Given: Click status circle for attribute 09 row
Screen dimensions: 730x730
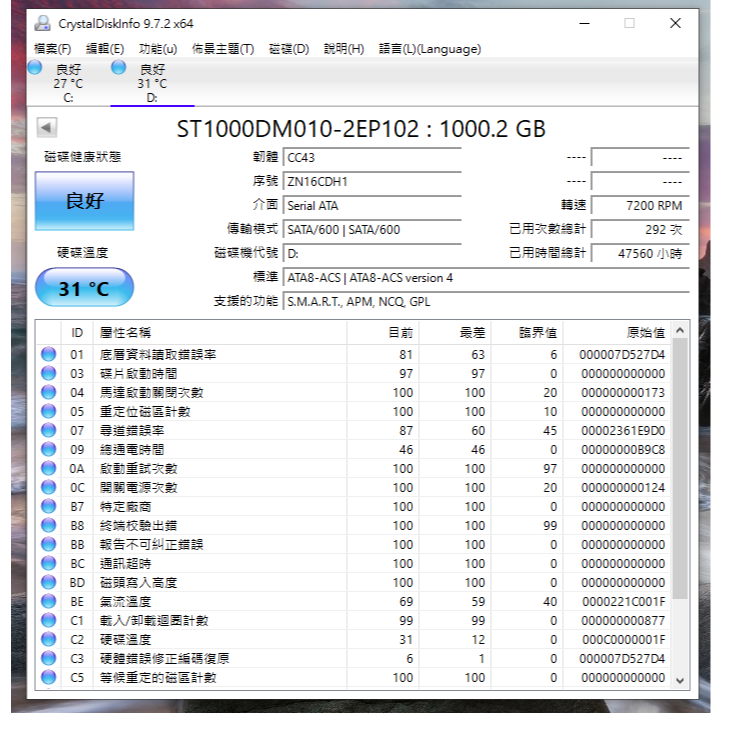Looking at the screenshot, I should pyautogui.click(x=48, y=449).
